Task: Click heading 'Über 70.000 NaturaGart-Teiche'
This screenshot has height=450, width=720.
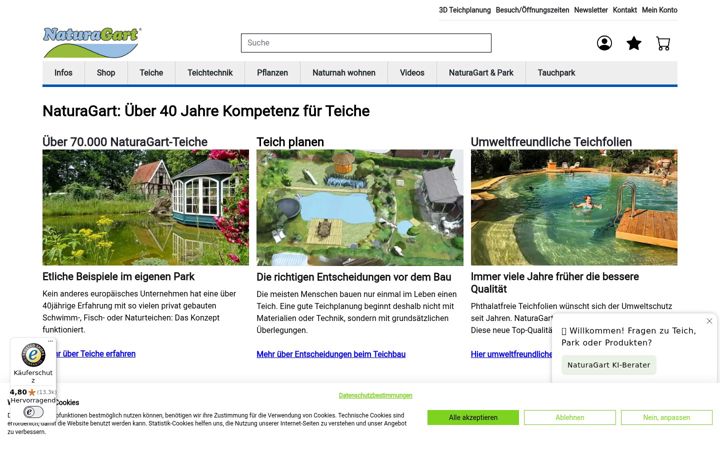Action: pyautogui.click(x=125, y=142)
